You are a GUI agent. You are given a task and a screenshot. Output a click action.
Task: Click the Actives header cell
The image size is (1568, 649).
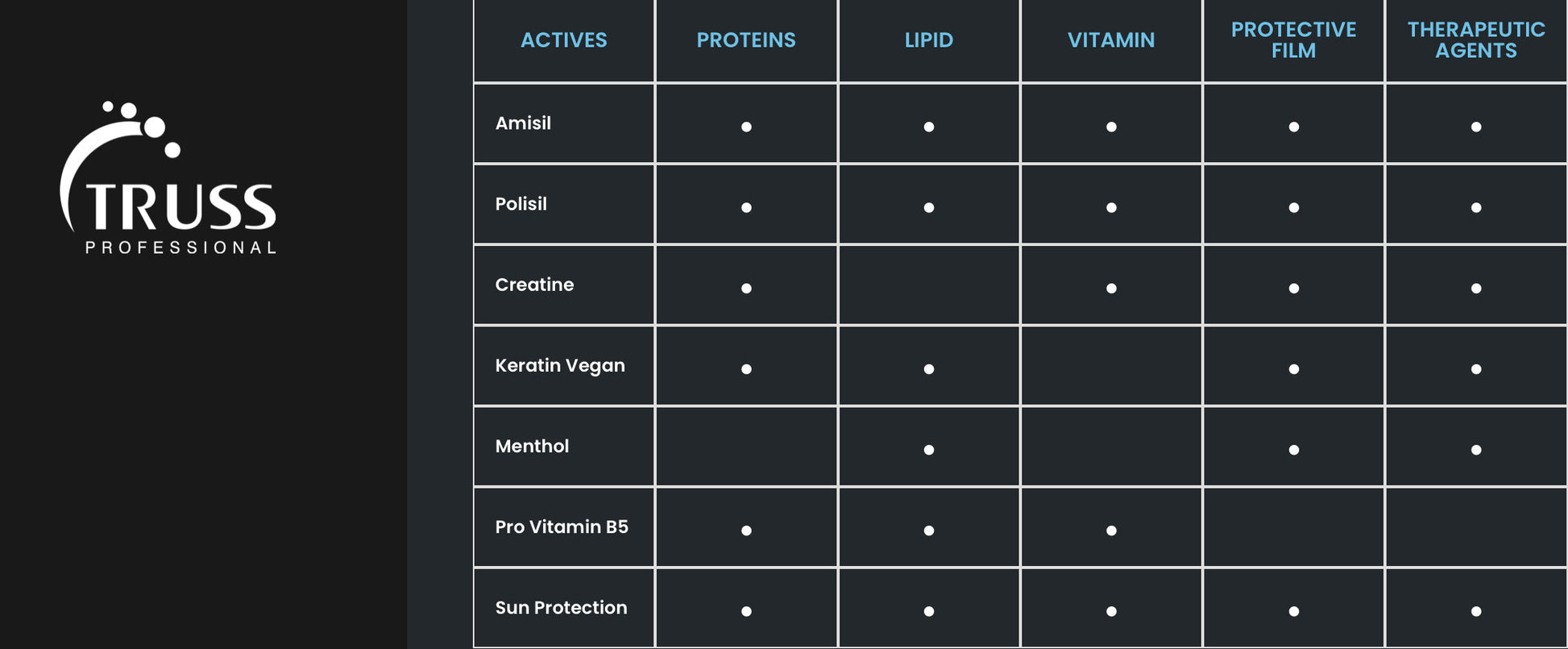(x=564, y=40)
